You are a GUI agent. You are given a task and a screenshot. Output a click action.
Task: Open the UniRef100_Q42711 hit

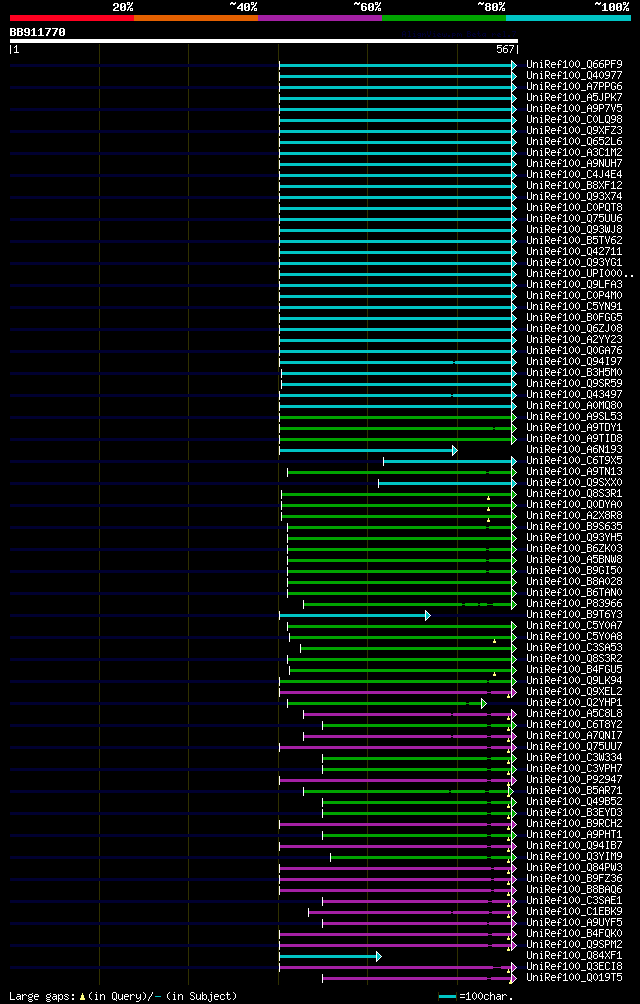click(x=574, y=252)
